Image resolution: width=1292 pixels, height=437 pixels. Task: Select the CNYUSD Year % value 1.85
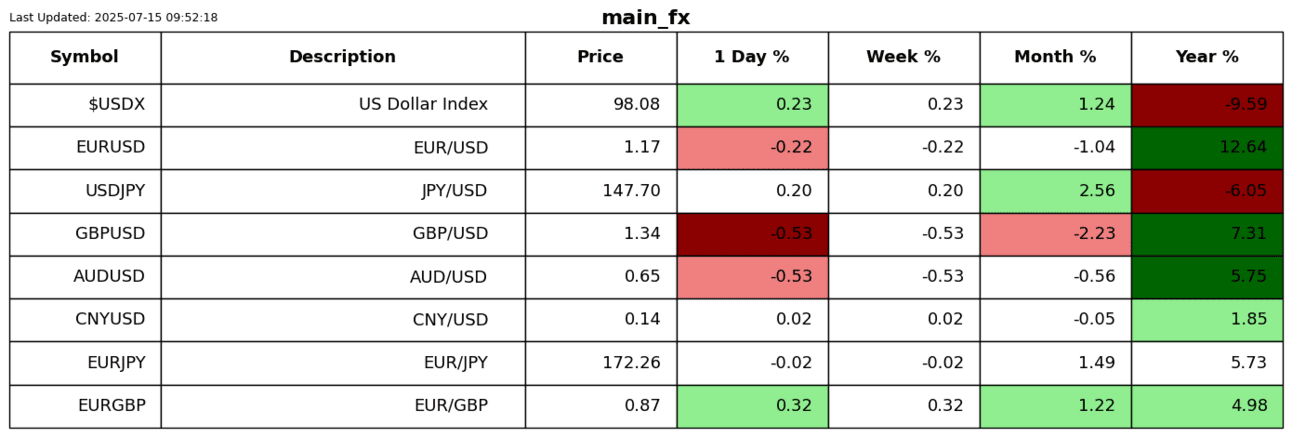(x=1207, y=320)
